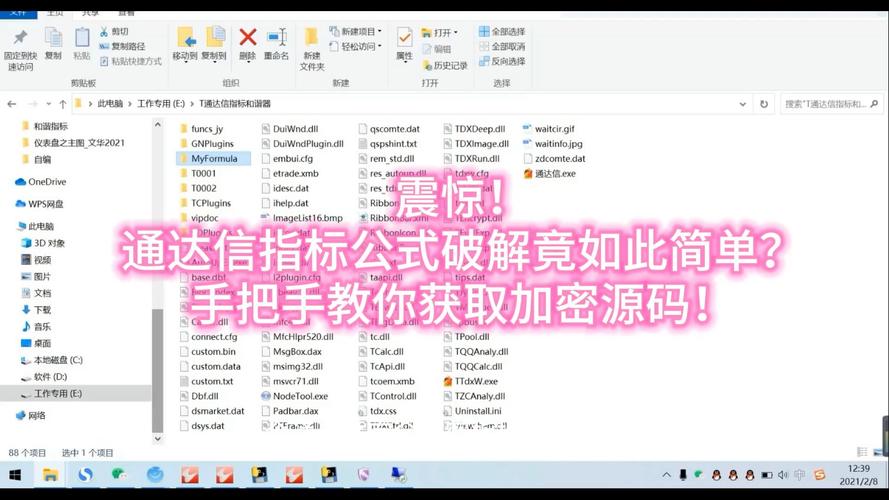The width and height of the screenshot is (889, 500).
Task: Select 网络 network in navigation pane
Action: coord(31,416)
